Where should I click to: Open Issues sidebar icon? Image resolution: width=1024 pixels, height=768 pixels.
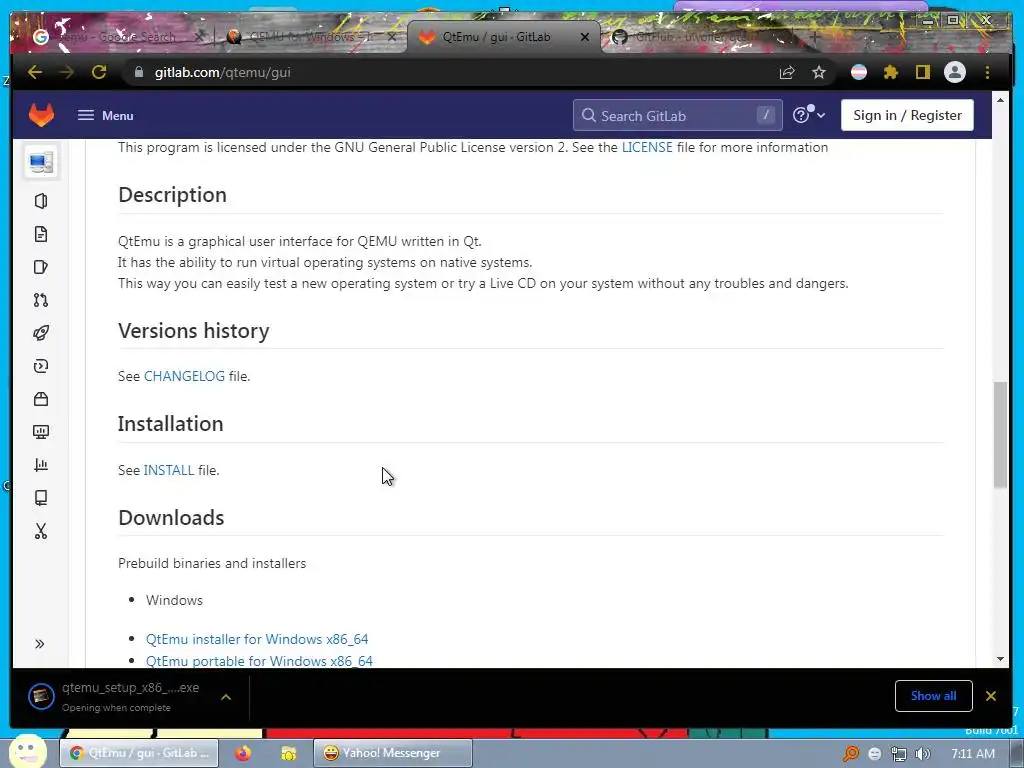(x=40, y=267)
